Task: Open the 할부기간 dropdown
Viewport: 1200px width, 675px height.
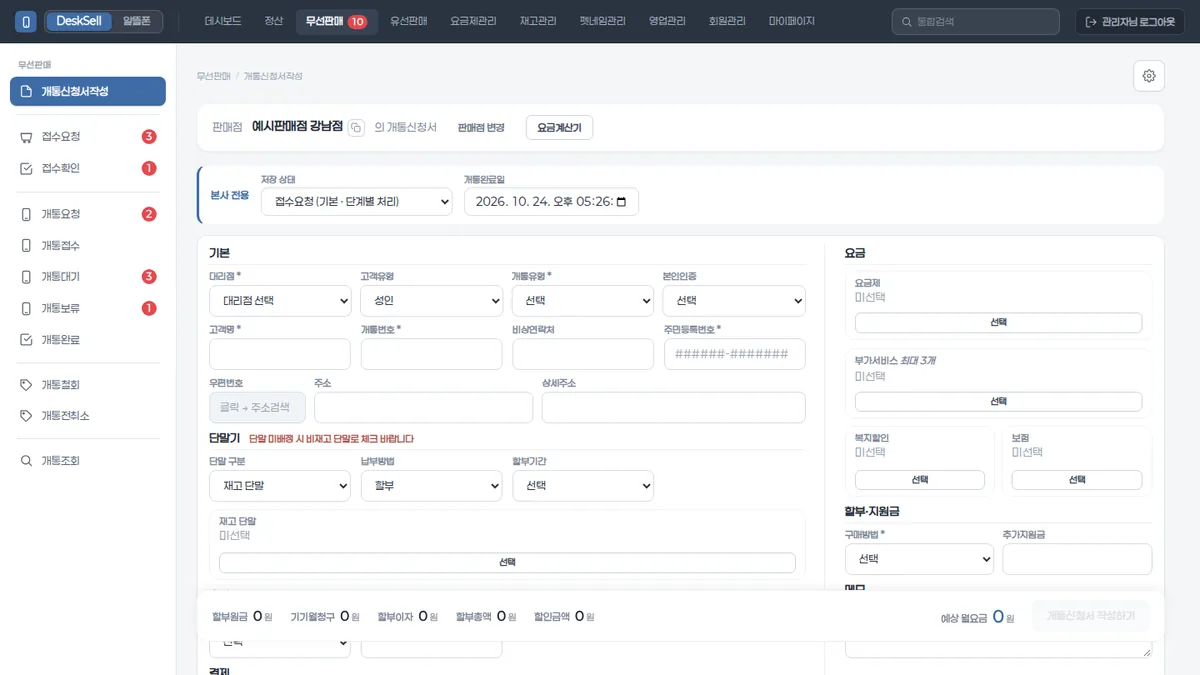Action: (583, 486)
